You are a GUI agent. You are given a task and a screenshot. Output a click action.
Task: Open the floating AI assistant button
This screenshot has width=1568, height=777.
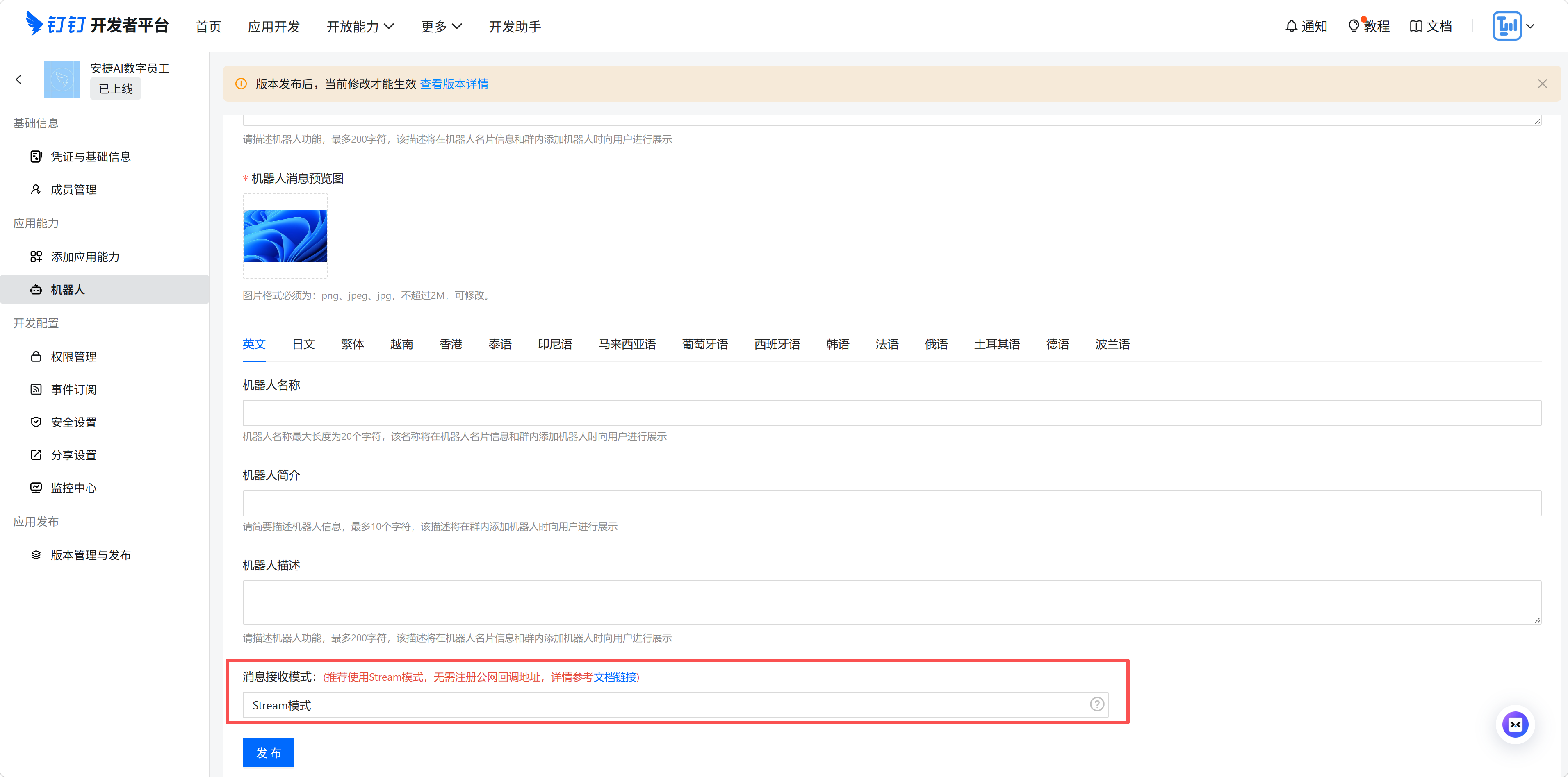coord(1515,724)
